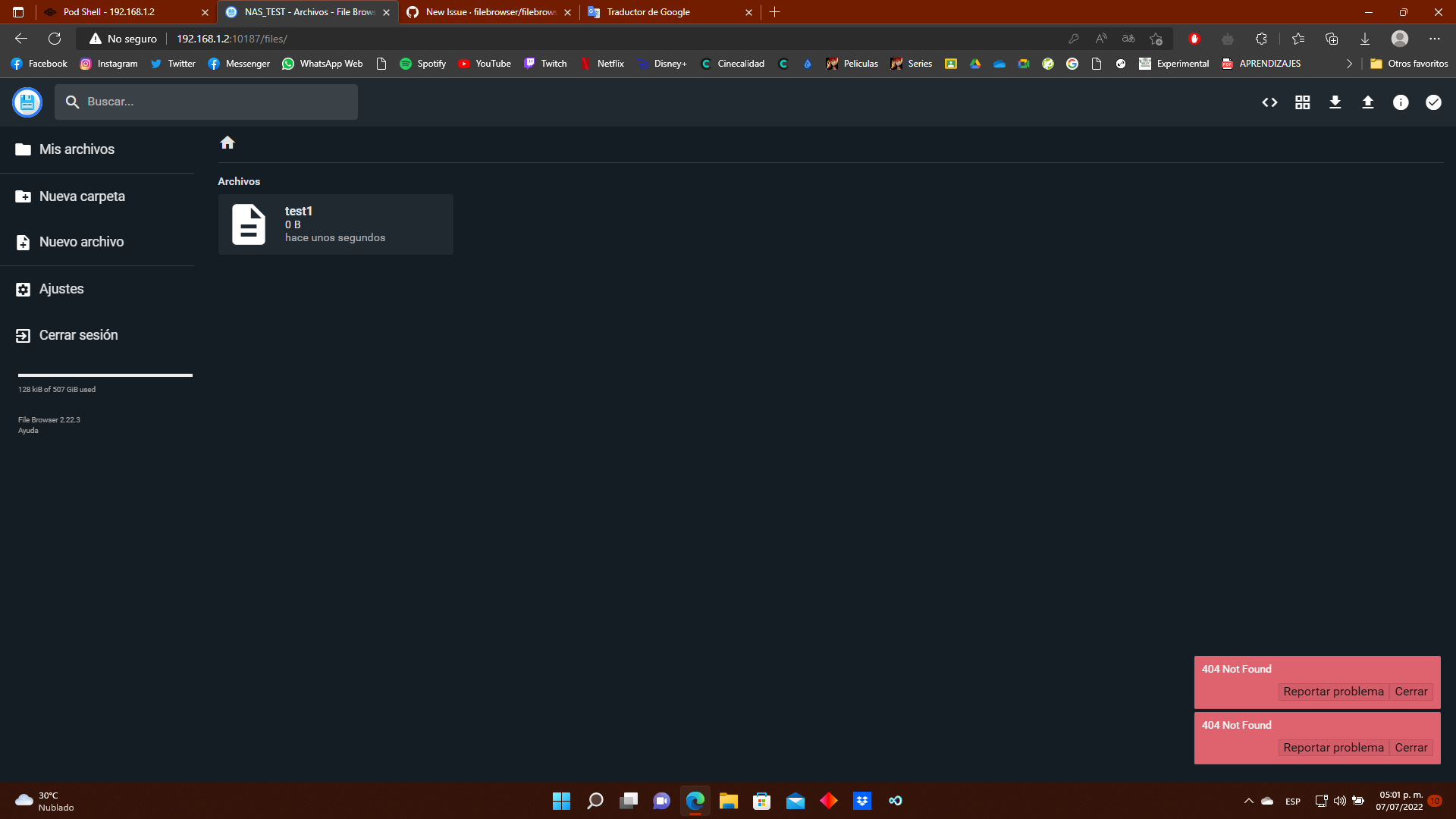Toggle the speaker volume in the system tray
The image size is (1456, 819).
[x=1339, y=801]
